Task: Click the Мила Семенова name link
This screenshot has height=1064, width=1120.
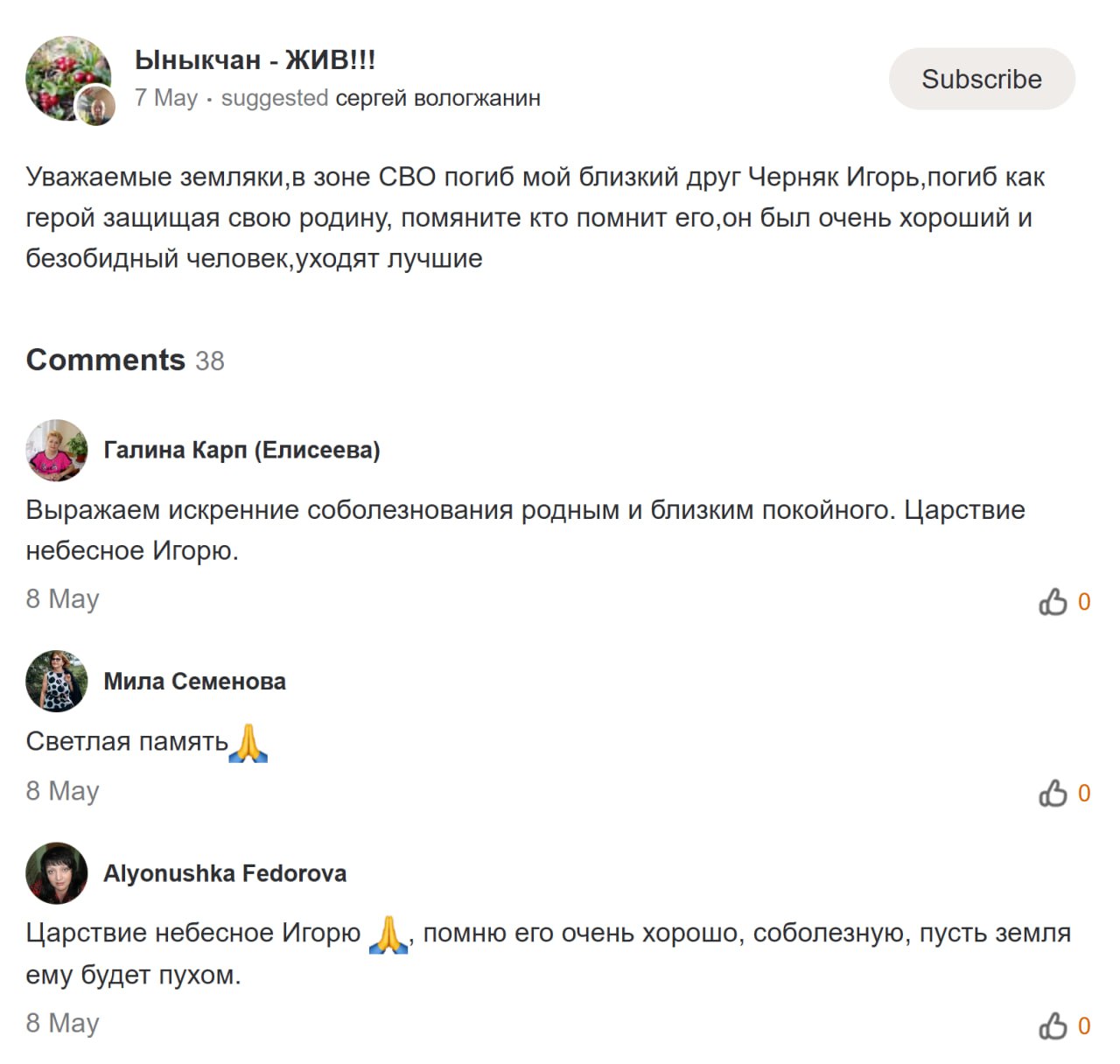Action: pos(194,682)
